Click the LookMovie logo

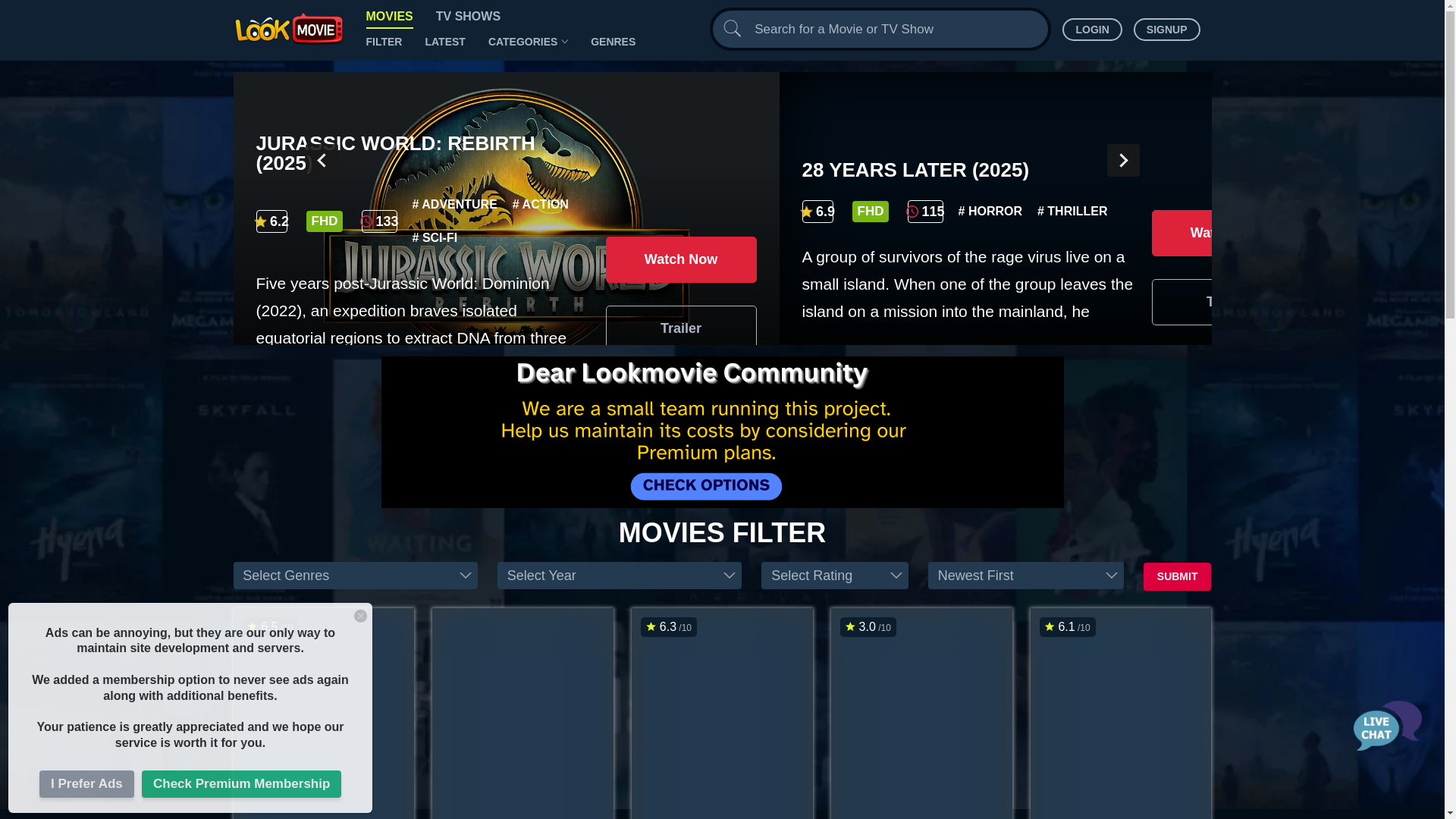289,29
